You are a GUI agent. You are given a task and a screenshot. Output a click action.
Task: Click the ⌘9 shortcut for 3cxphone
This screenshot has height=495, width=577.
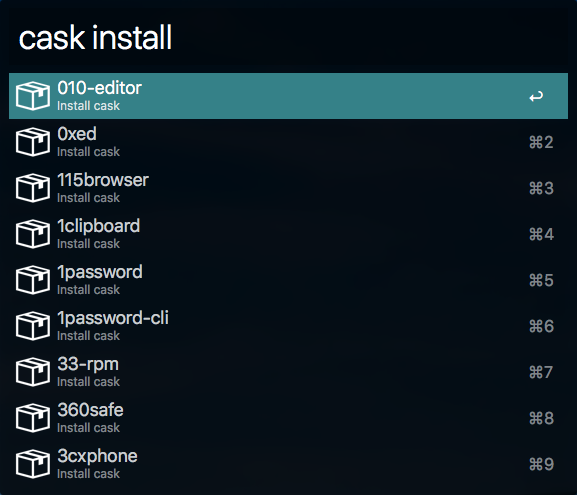(541, 464)
